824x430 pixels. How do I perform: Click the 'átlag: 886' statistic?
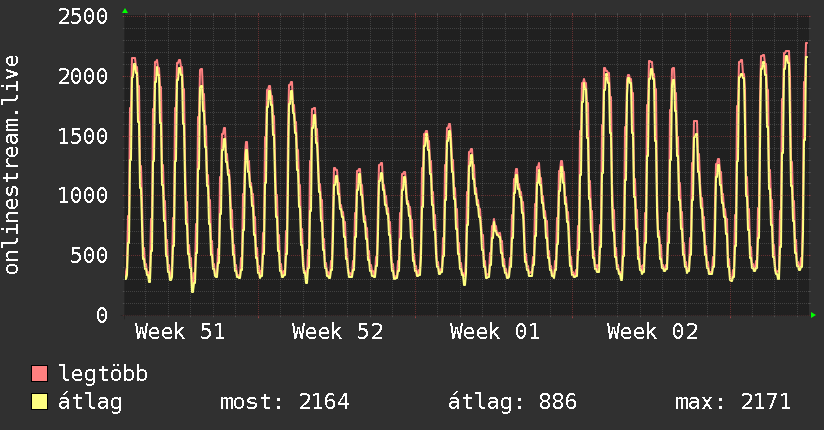click(512, 403)
